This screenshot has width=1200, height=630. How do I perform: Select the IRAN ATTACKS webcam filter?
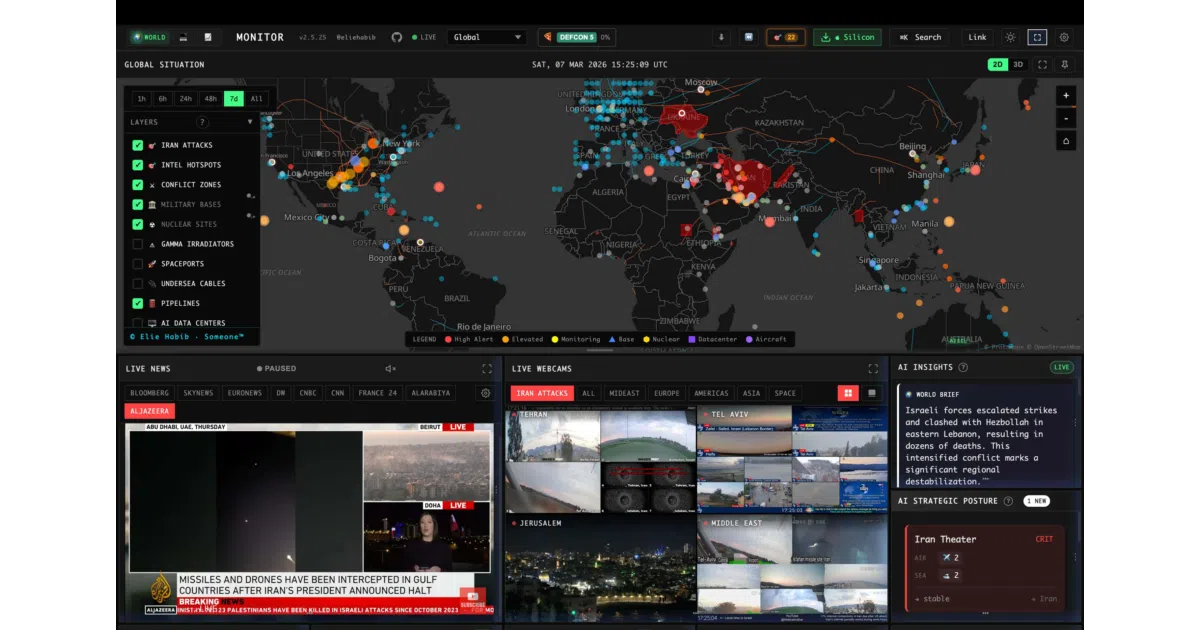(542, 393)
